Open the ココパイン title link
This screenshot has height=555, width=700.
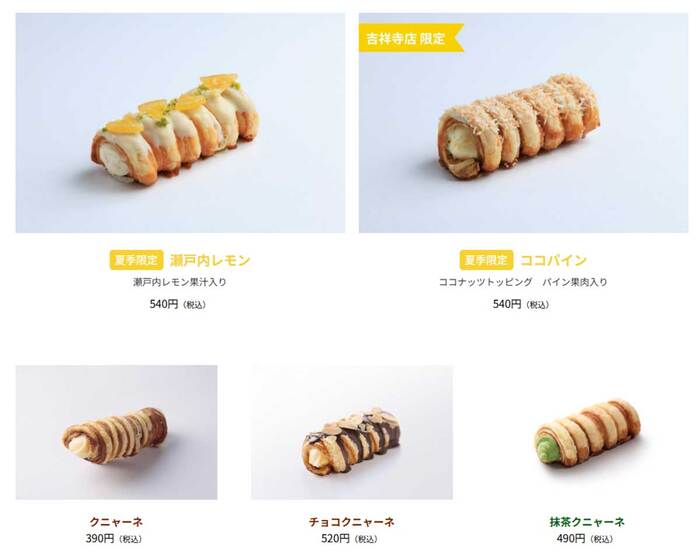click(x=553, y=260)
